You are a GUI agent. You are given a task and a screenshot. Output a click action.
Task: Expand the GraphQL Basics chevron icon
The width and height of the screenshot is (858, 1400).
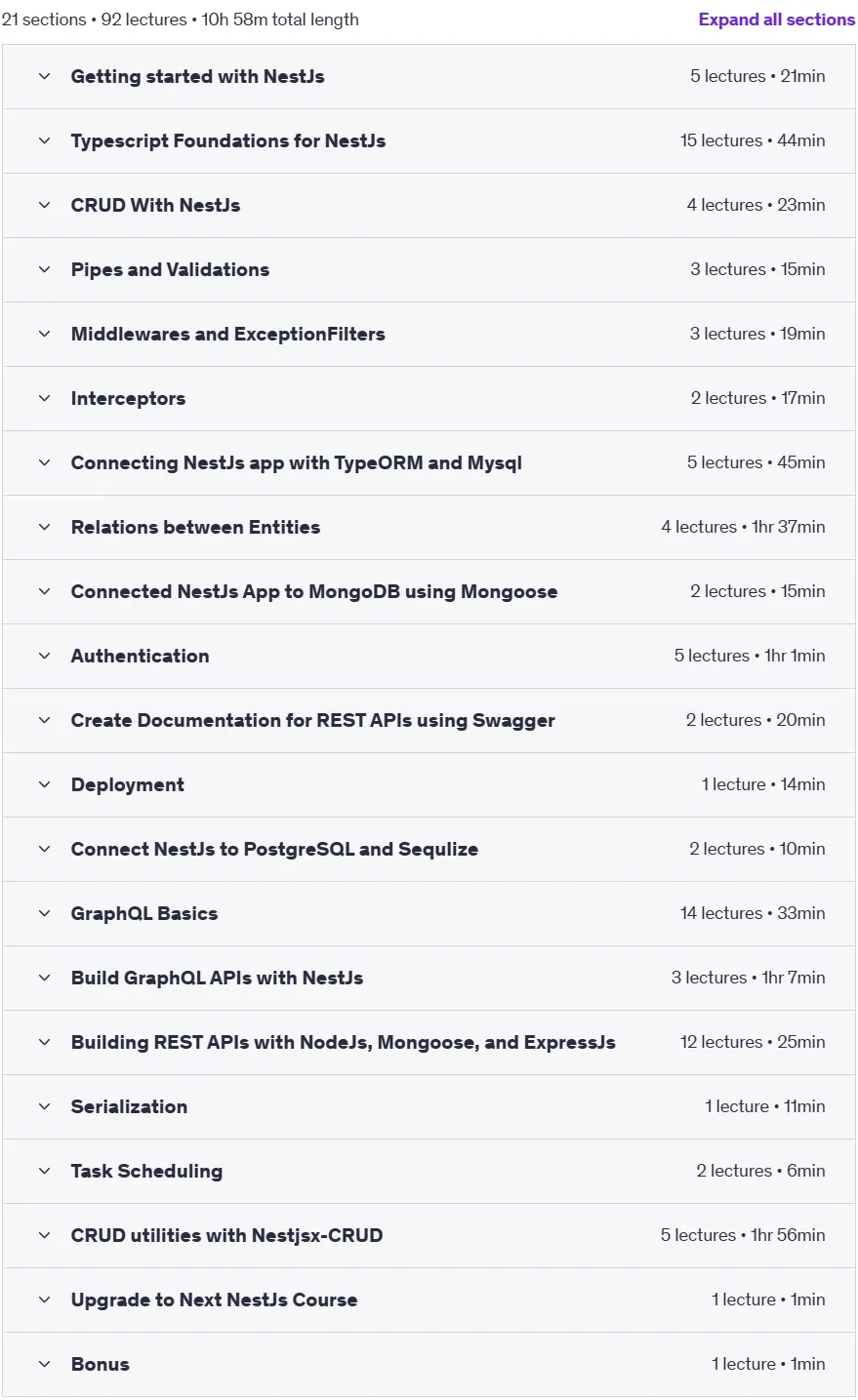point(44,913)
